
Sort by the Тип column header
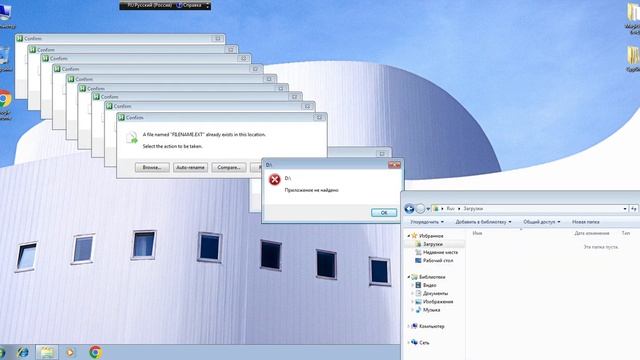[626, 233]
